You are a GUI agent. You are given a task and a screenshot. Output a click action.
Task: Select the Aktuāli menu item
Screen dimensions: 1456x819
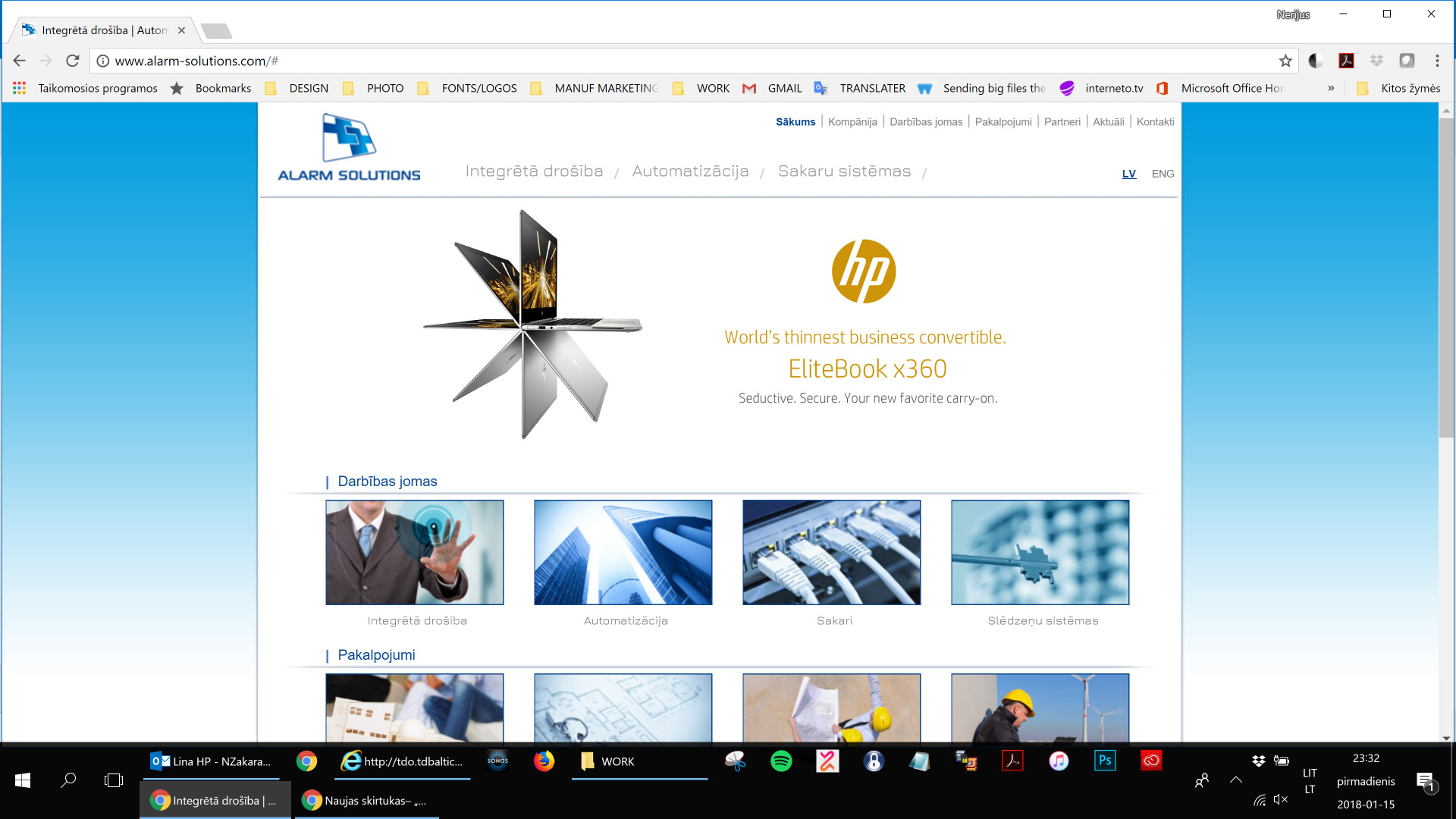(x=1109, y=121)
